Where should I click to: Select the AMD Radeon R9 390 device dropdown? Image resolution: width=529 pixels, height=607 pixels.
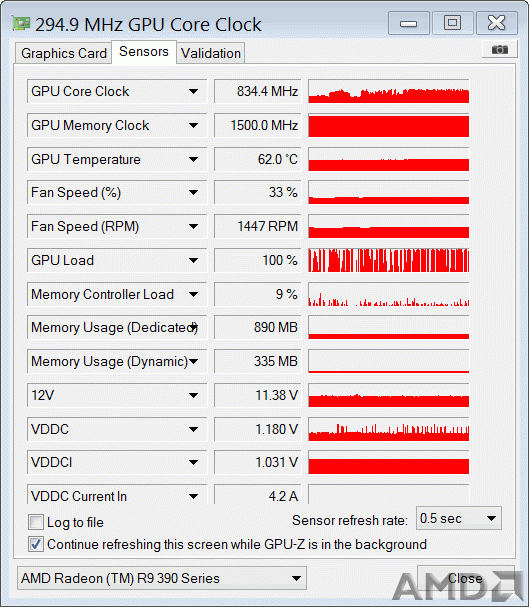[x=162, y=578]
